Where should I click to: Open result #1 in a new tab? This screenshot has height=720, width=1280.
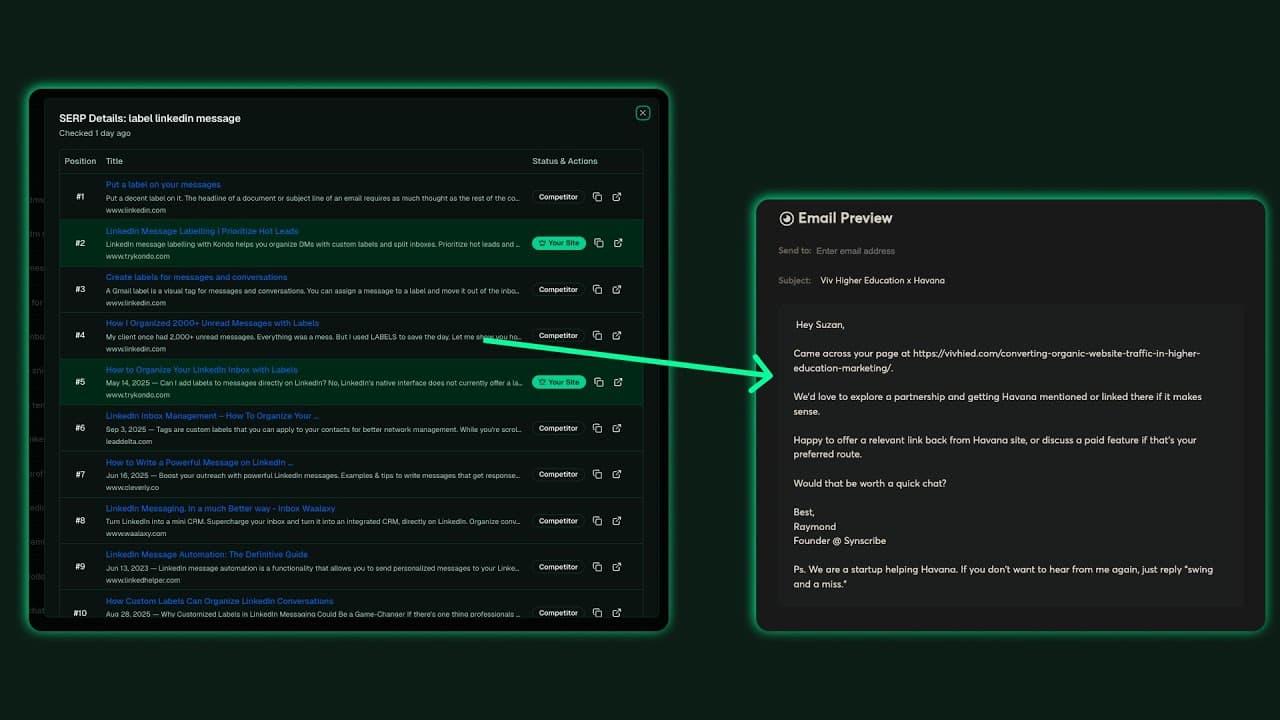pos(617,197)
